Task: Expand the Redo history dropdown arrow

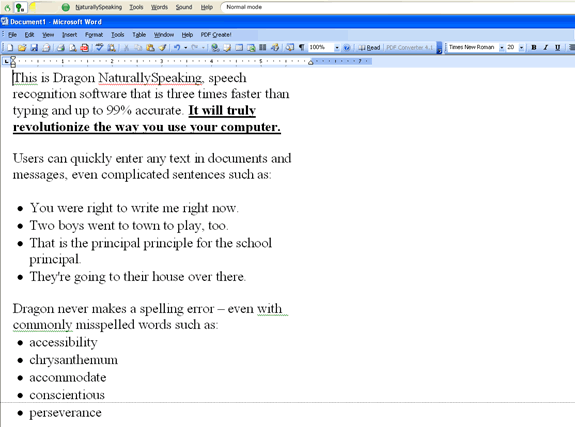Action: (203, 47)
